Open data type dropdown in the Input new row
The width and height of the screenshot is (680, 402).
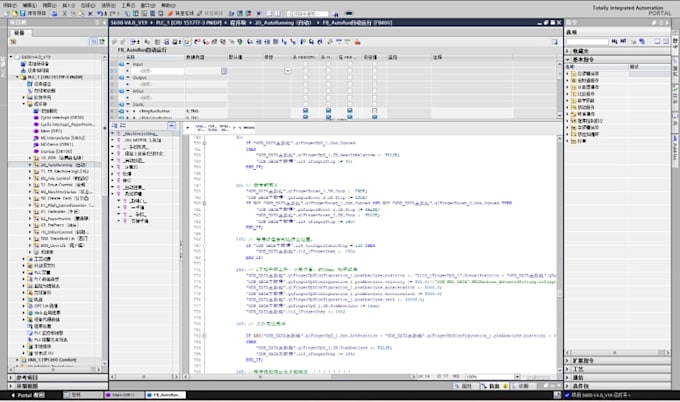[224, 71]
